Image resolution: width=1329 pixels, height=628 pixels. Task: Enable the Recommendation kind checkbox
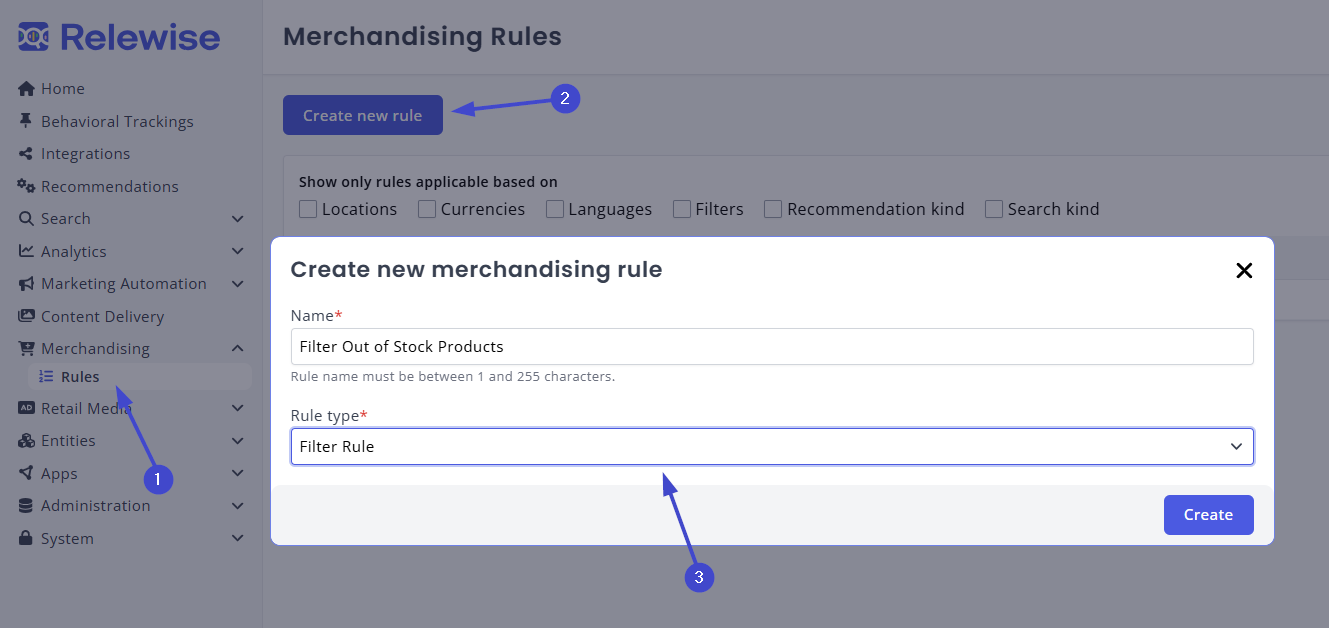pyautogui.click(x=772, y=209)
